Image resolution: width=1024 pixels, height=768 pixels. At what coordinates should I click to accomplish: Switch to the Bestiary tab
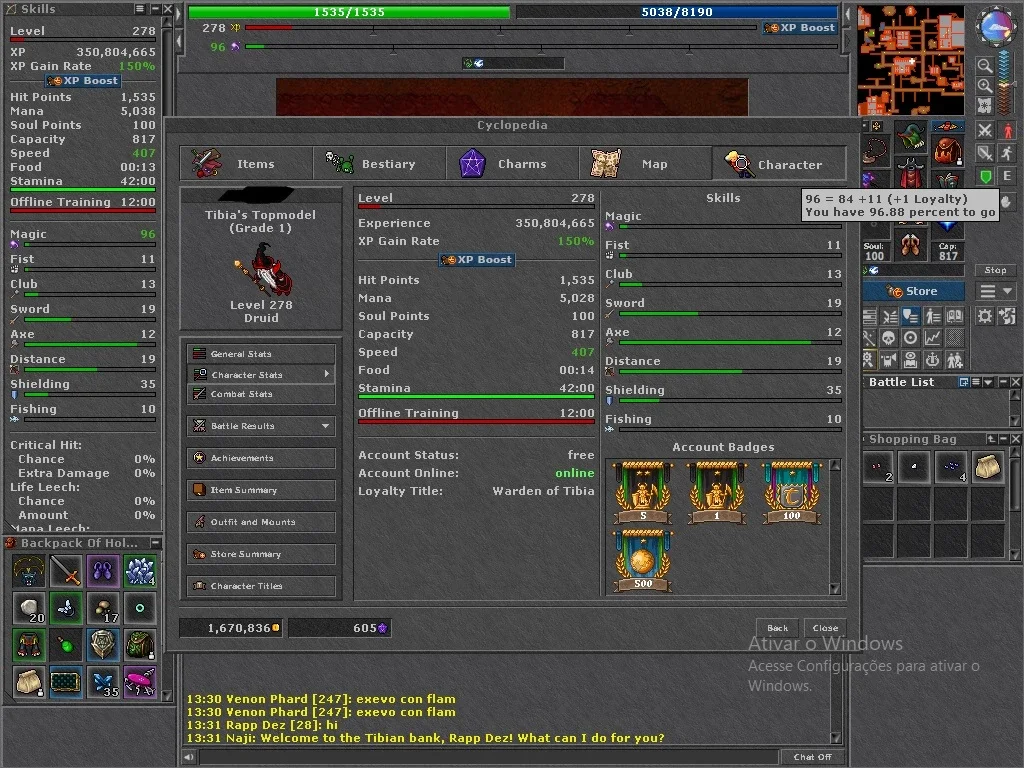(x=379, y=163)
